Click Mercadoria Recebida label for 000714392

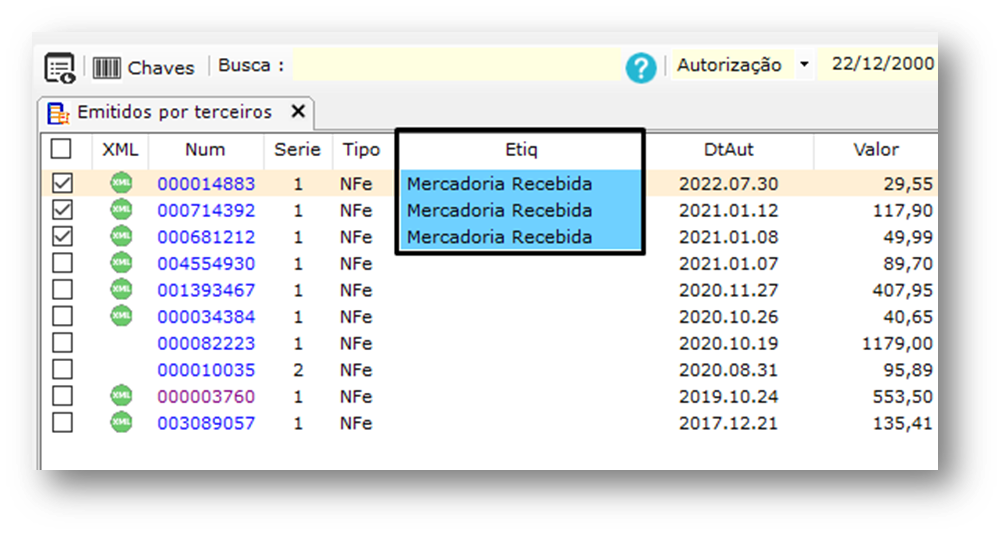click(500, 211)
